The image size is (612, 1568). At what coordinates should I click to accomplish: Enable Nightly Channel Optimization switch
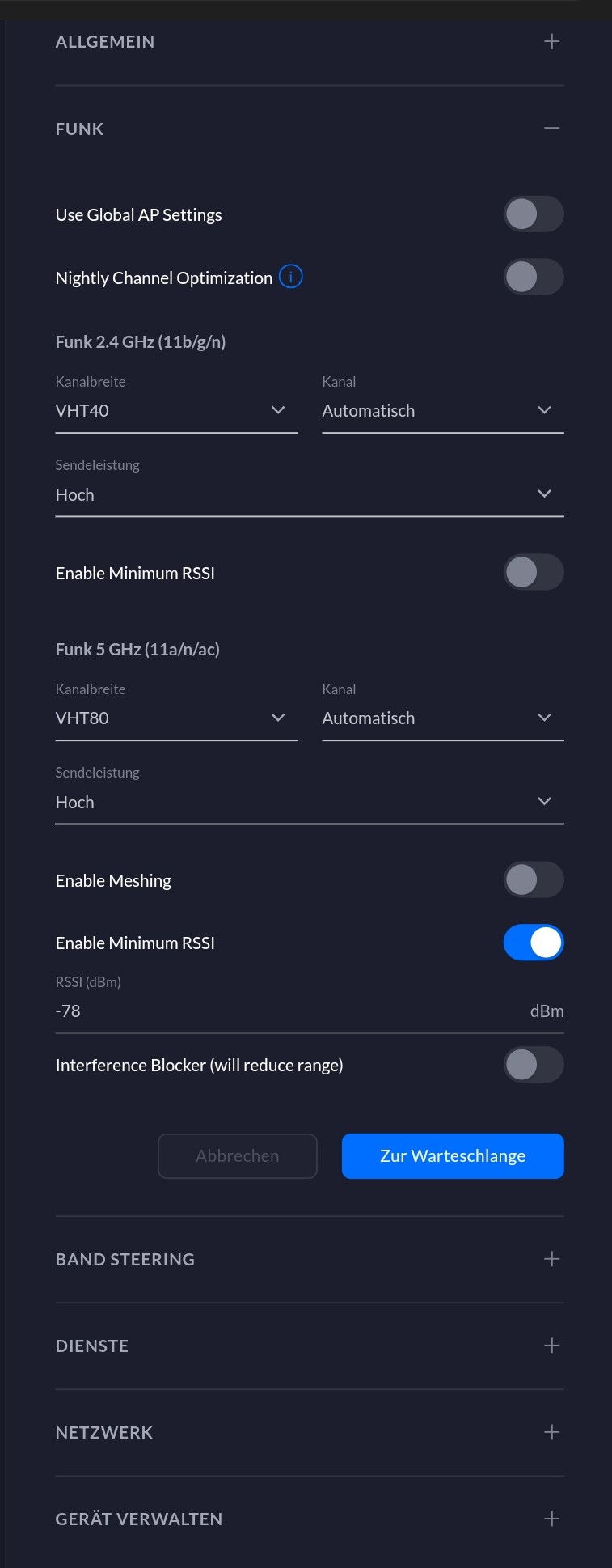533,277
